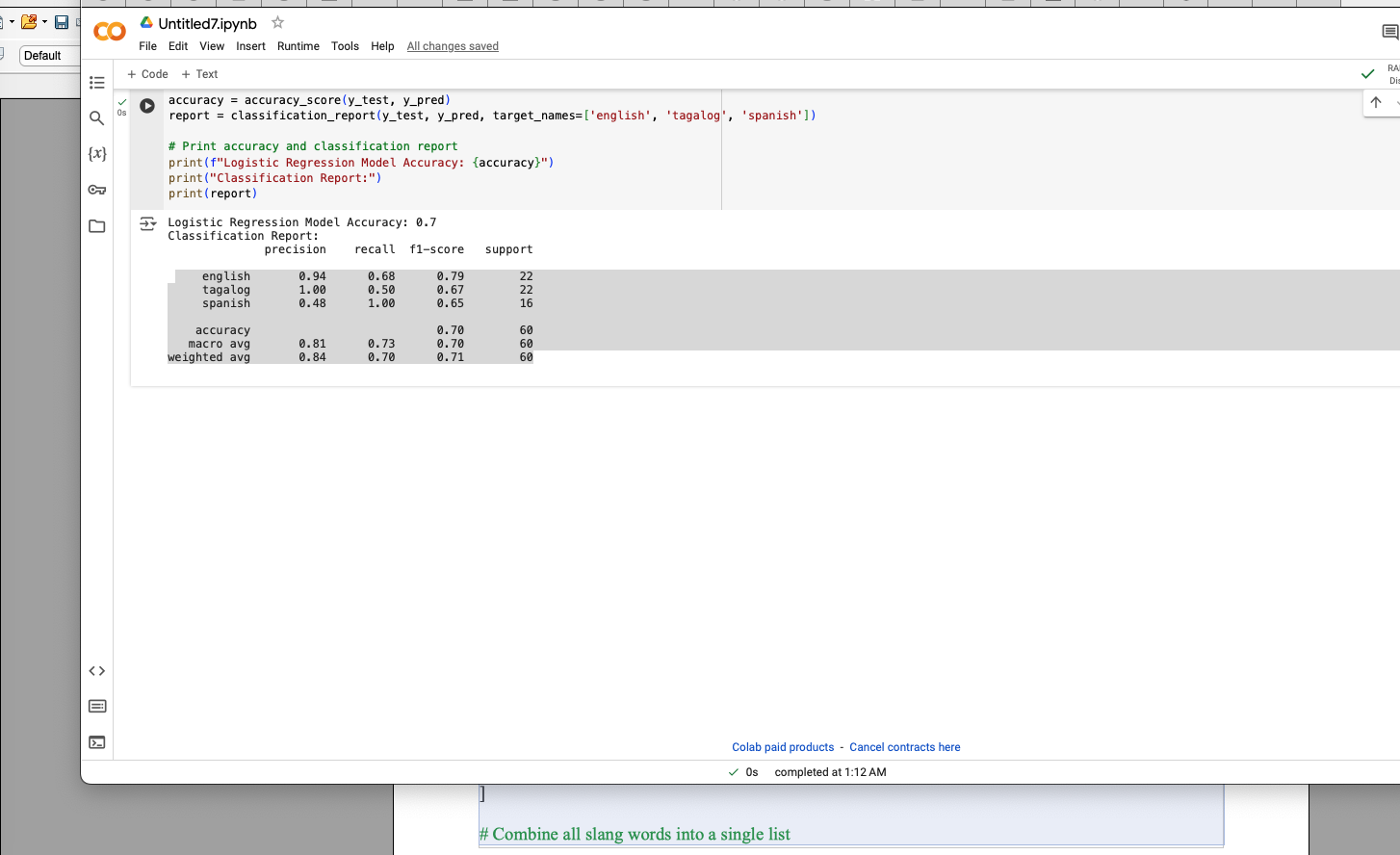The height and width of the screenshot is (855, 1400).
Task: Open the code snippets panel
Action: [97, 670]
